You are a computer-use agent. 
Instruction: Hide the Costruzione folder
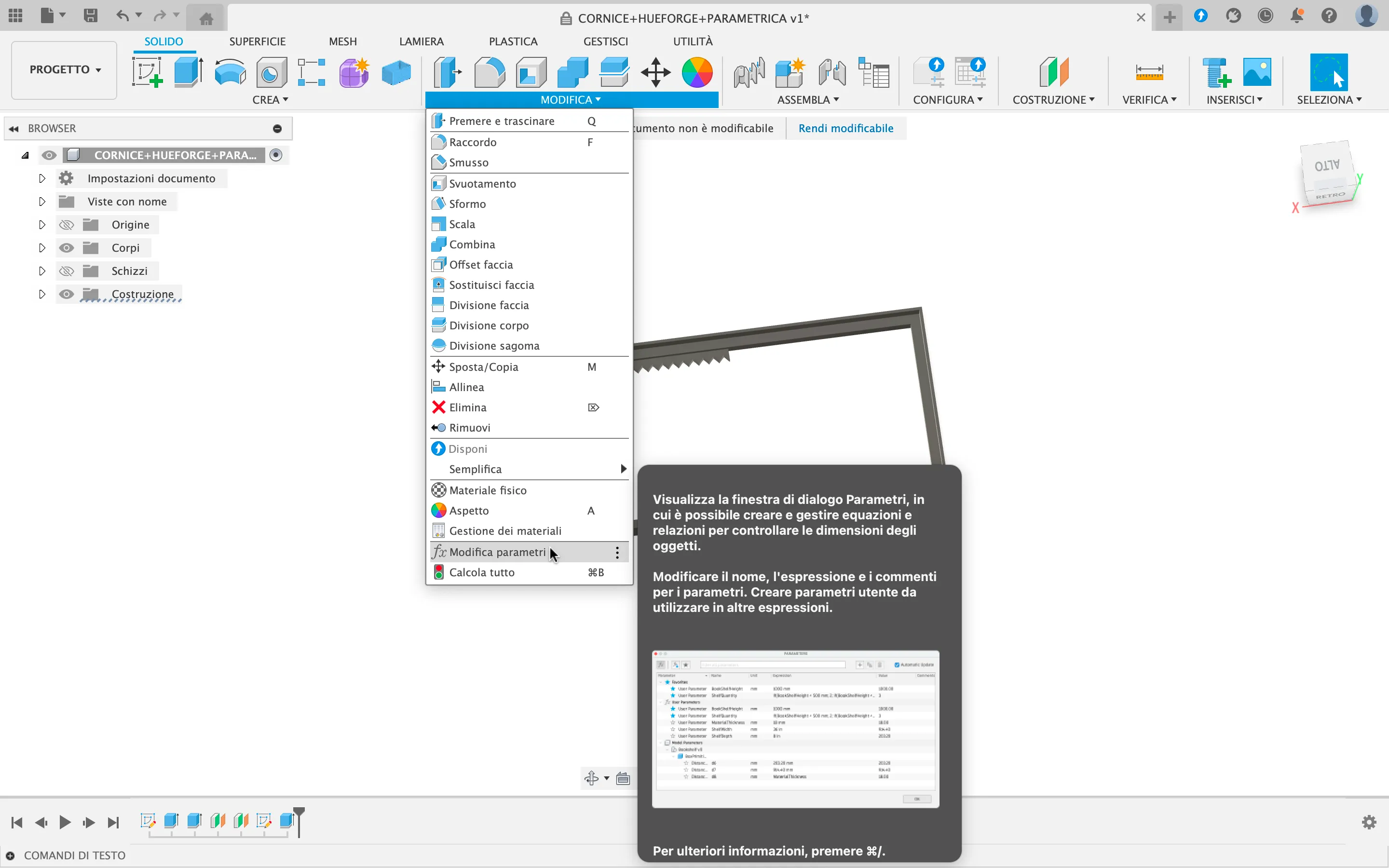point(67,295)
